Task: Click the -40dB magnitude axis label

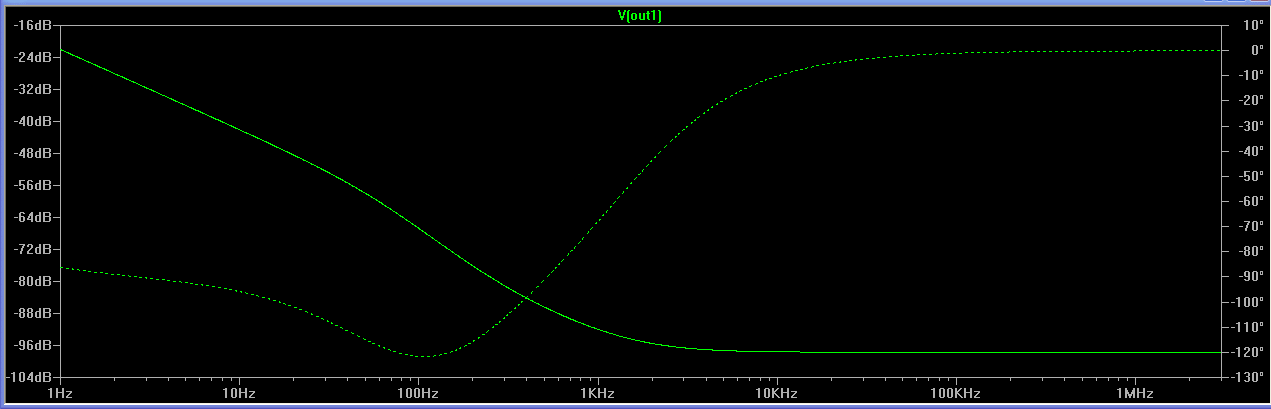Action: 33,121
